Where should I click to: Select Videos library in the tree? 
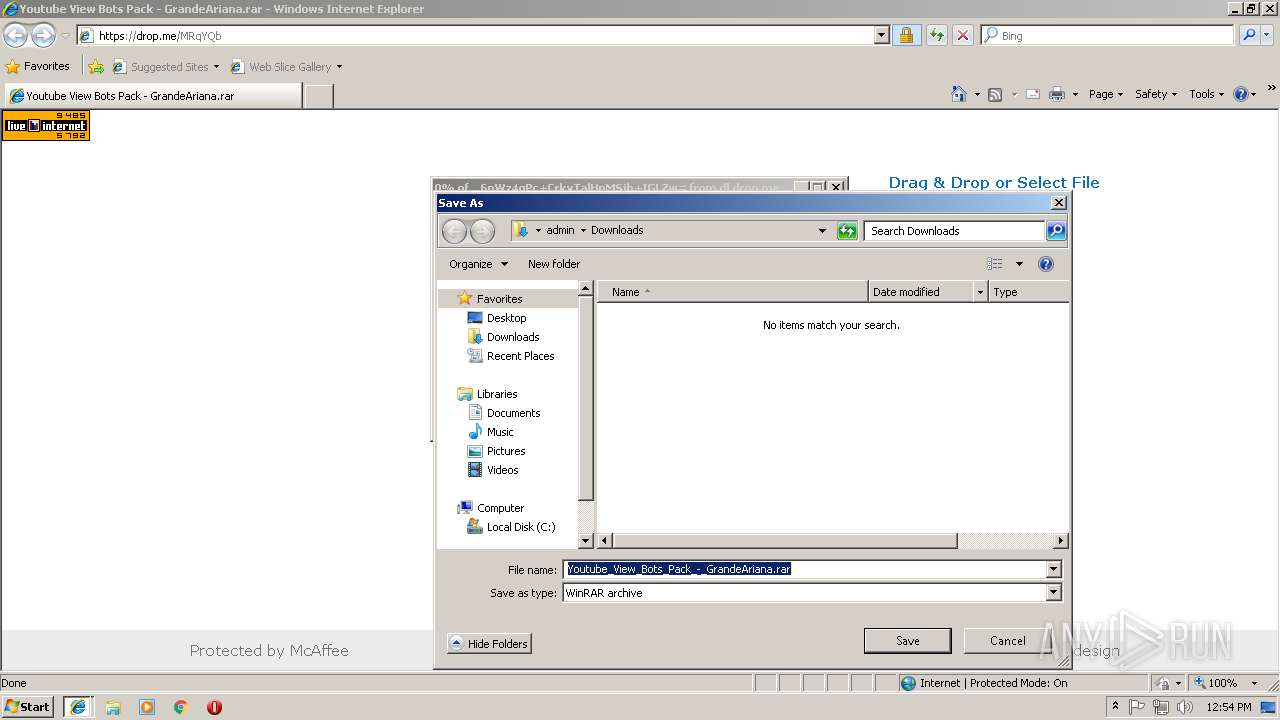coord(502,470)
